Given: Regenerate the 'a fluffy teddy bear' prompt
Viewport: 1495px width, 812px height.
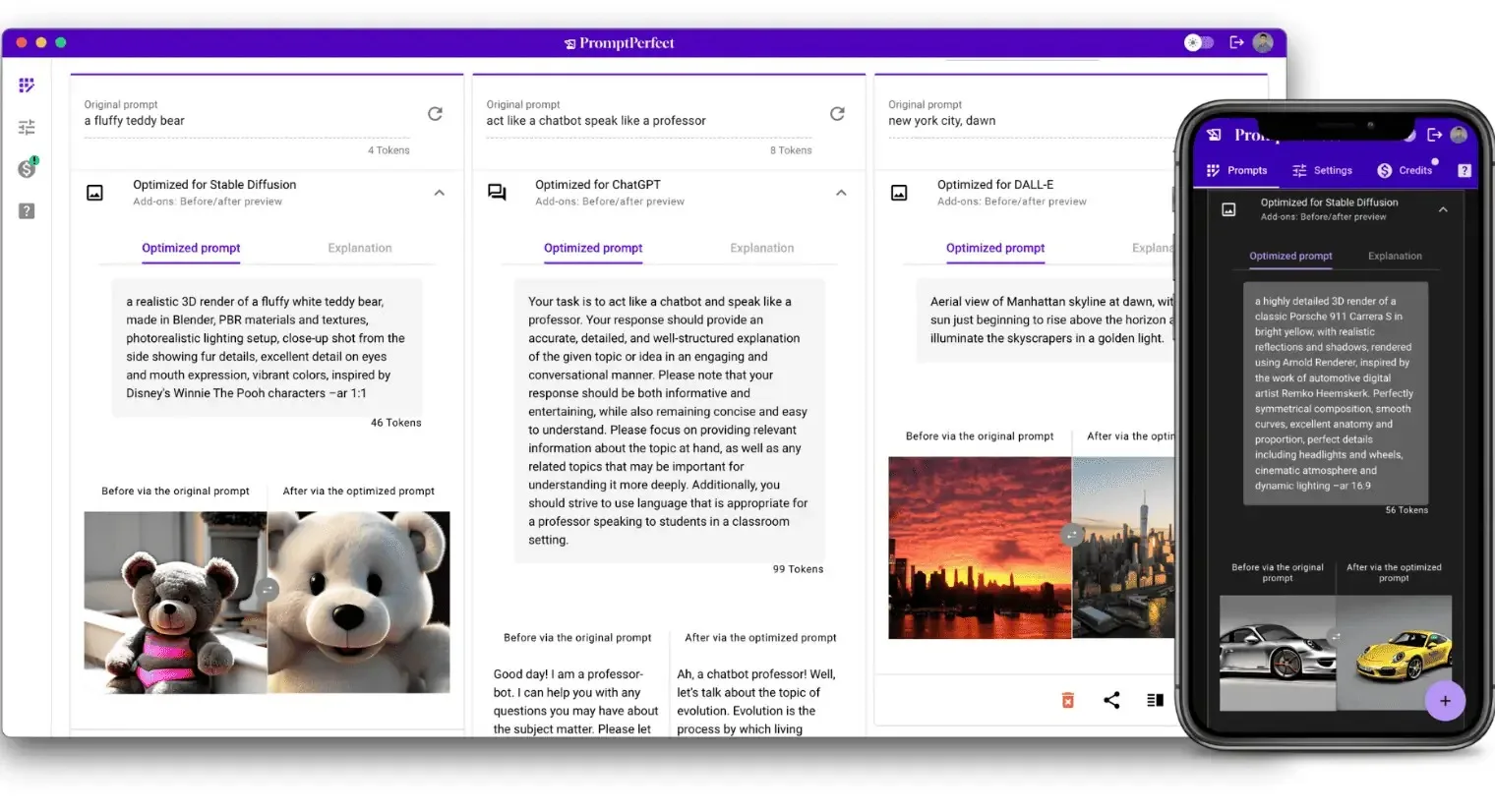Looking at the screenshot, I should tap(435, 114).
